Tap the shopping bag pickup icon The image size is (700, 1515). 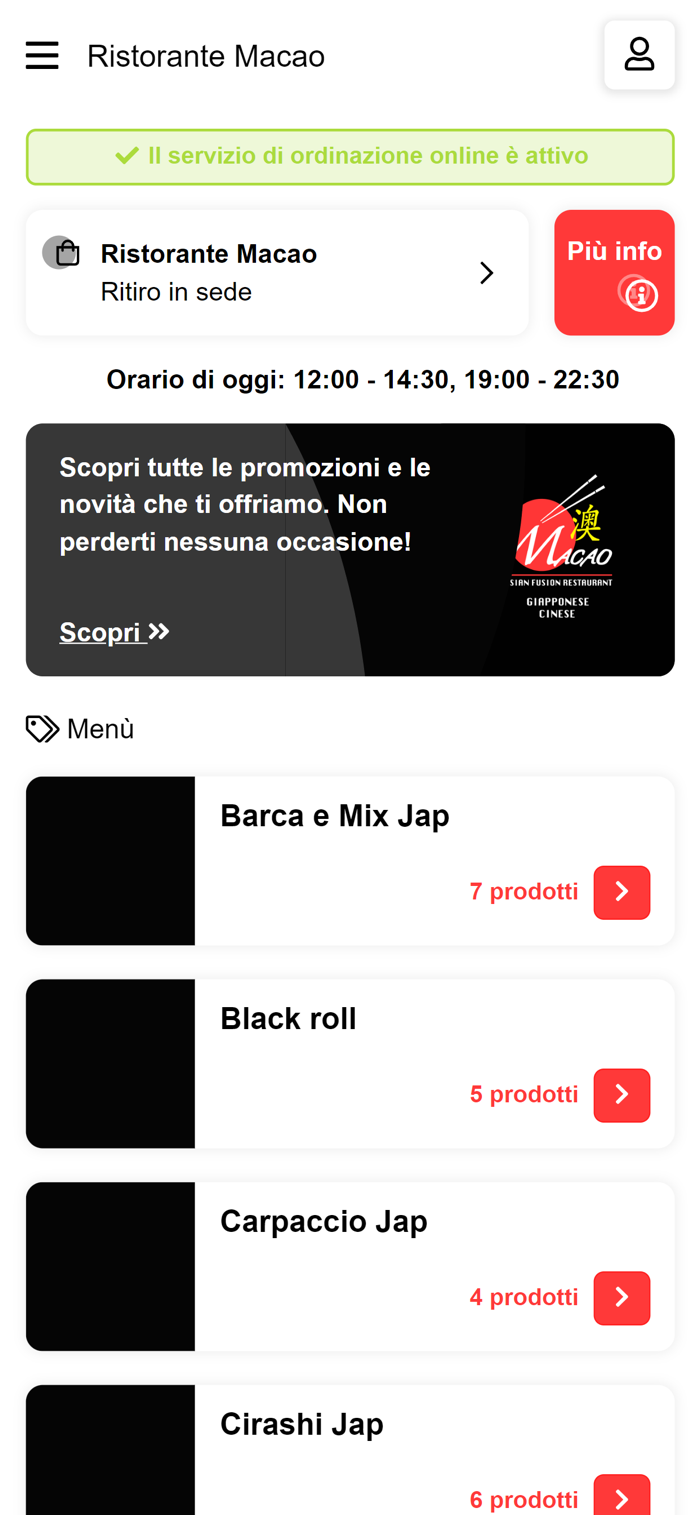[62, 253]
